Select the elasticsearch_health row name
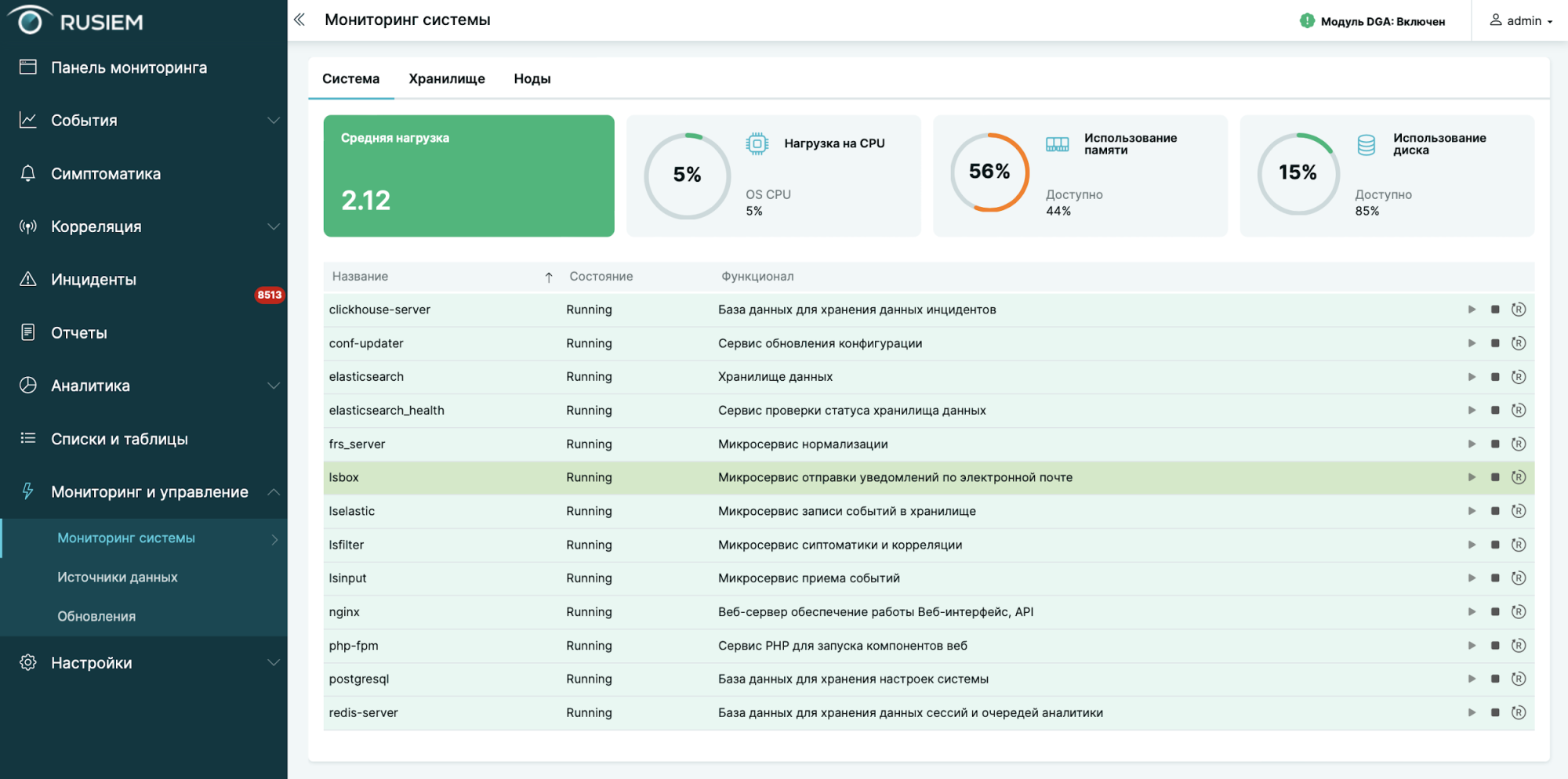1568x779 pixels. [387, 411]
